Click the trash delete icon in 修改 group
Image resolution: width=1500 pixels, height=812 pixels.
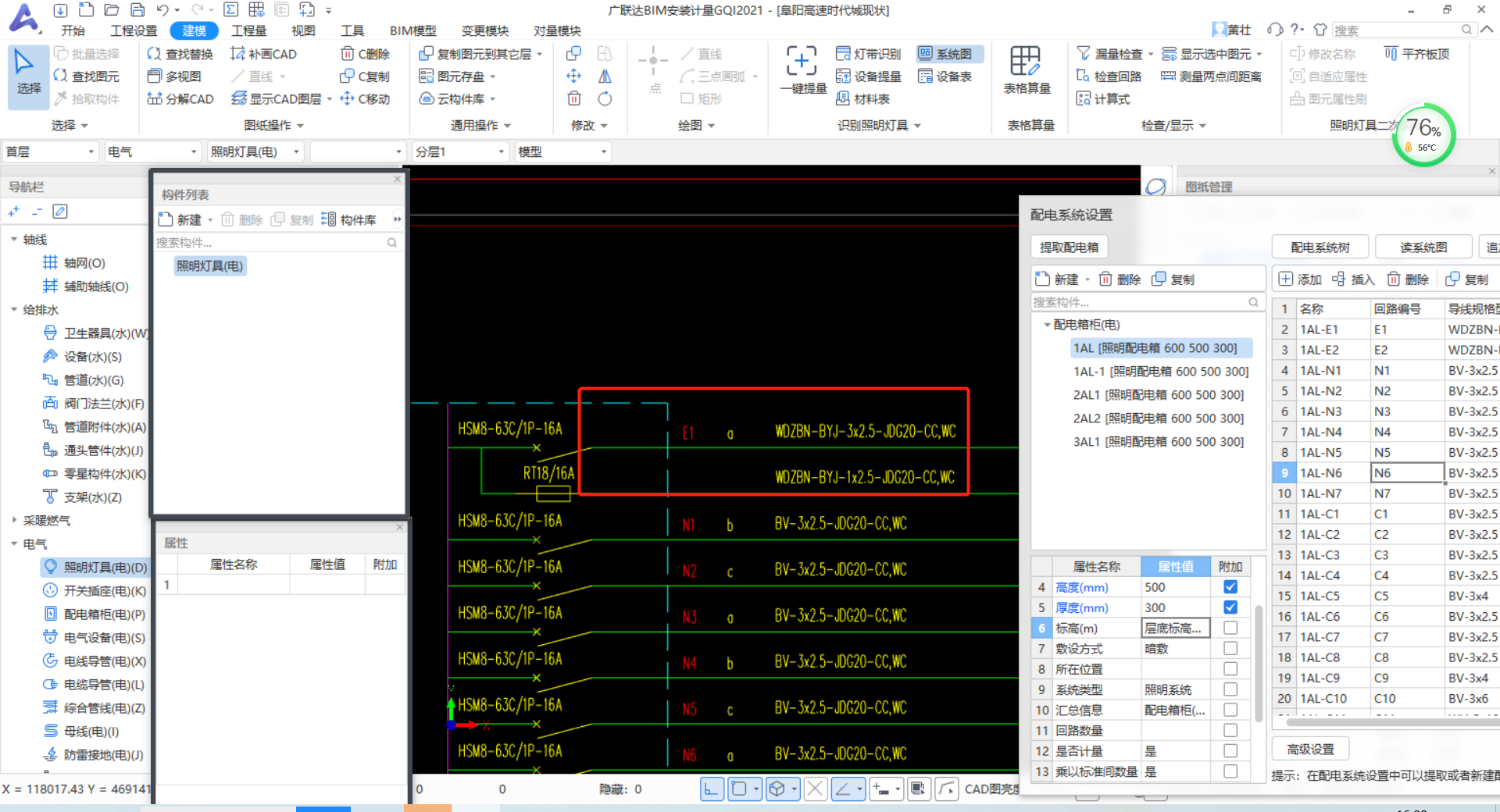574,99
